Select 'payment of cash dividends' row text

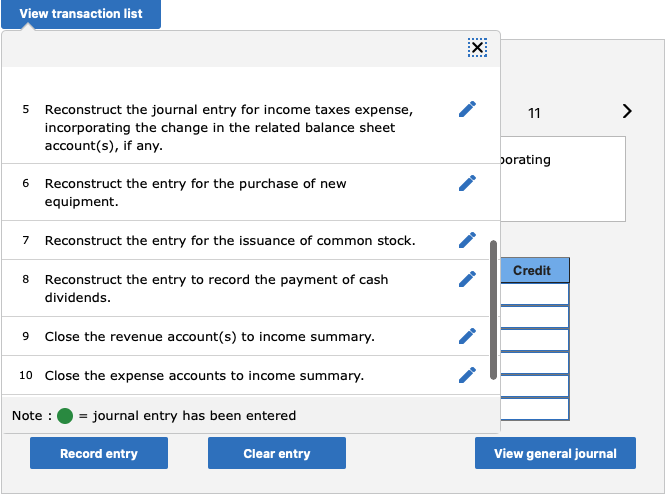(216, 288)
